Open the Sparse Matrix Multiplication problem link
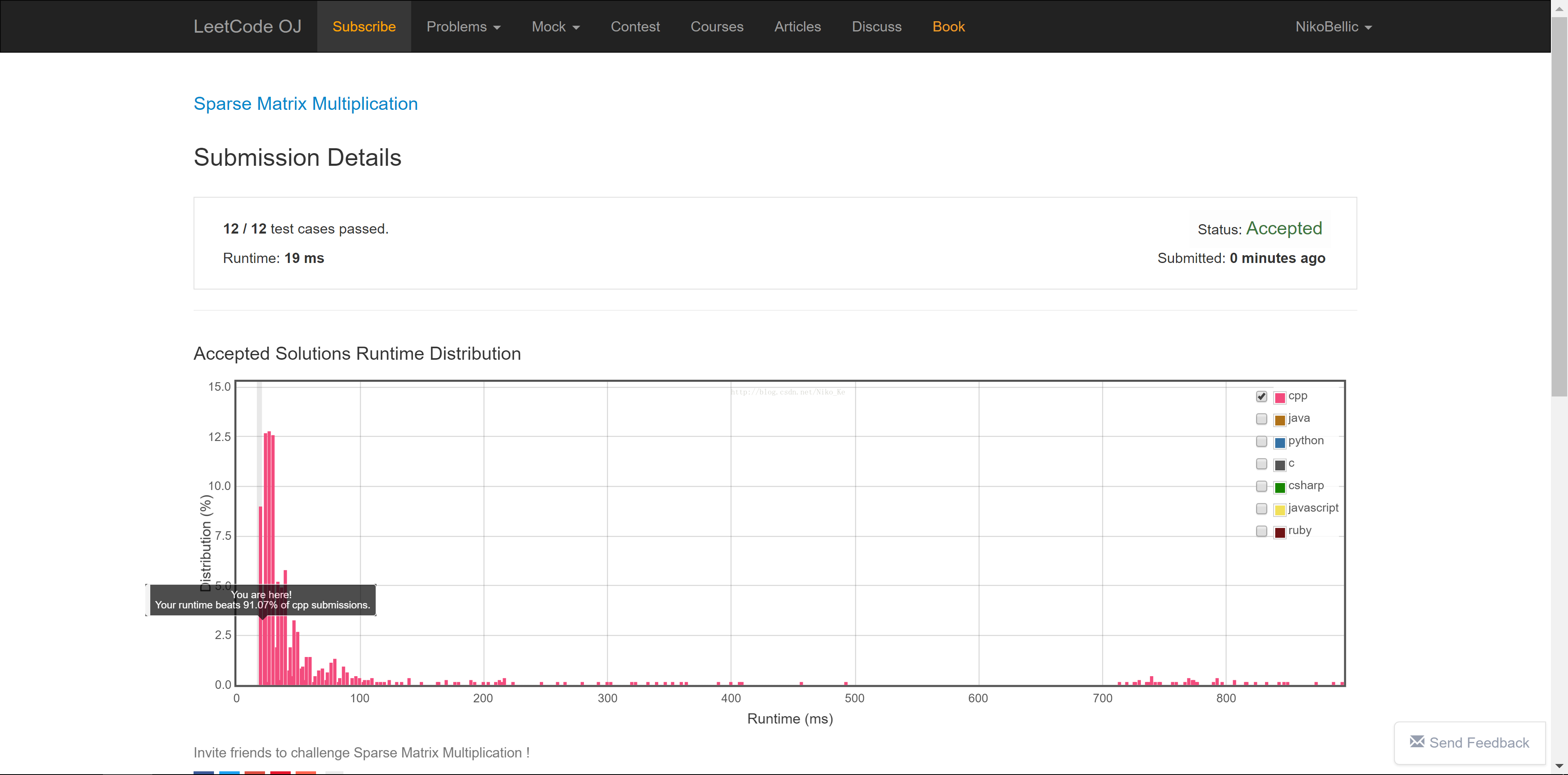 [x=305, y=103]
